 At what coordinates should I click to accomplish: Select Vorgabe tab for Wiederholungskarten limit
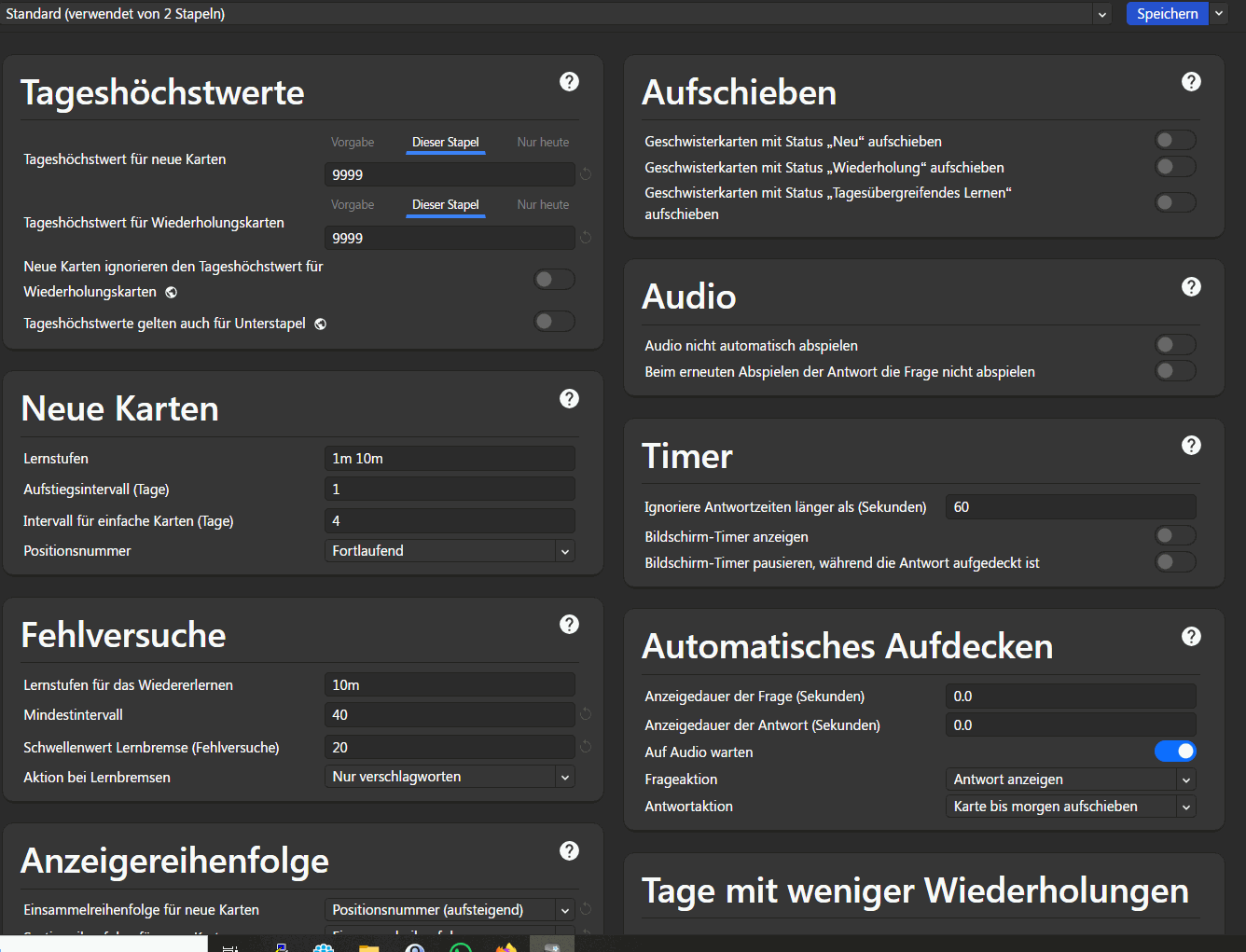pyautogui.click(x=353, y=205)
